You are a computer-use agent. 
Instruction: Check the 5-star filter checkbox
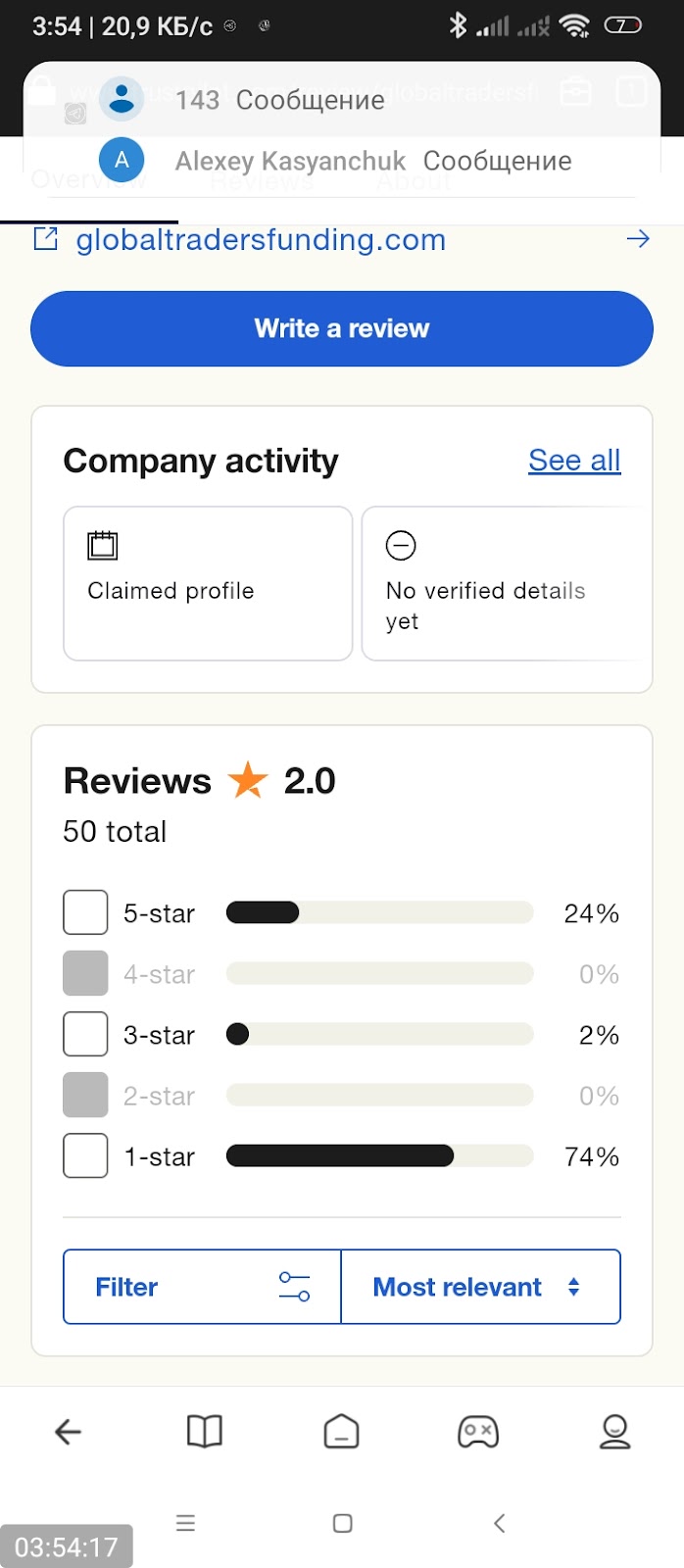pos(85,913)
